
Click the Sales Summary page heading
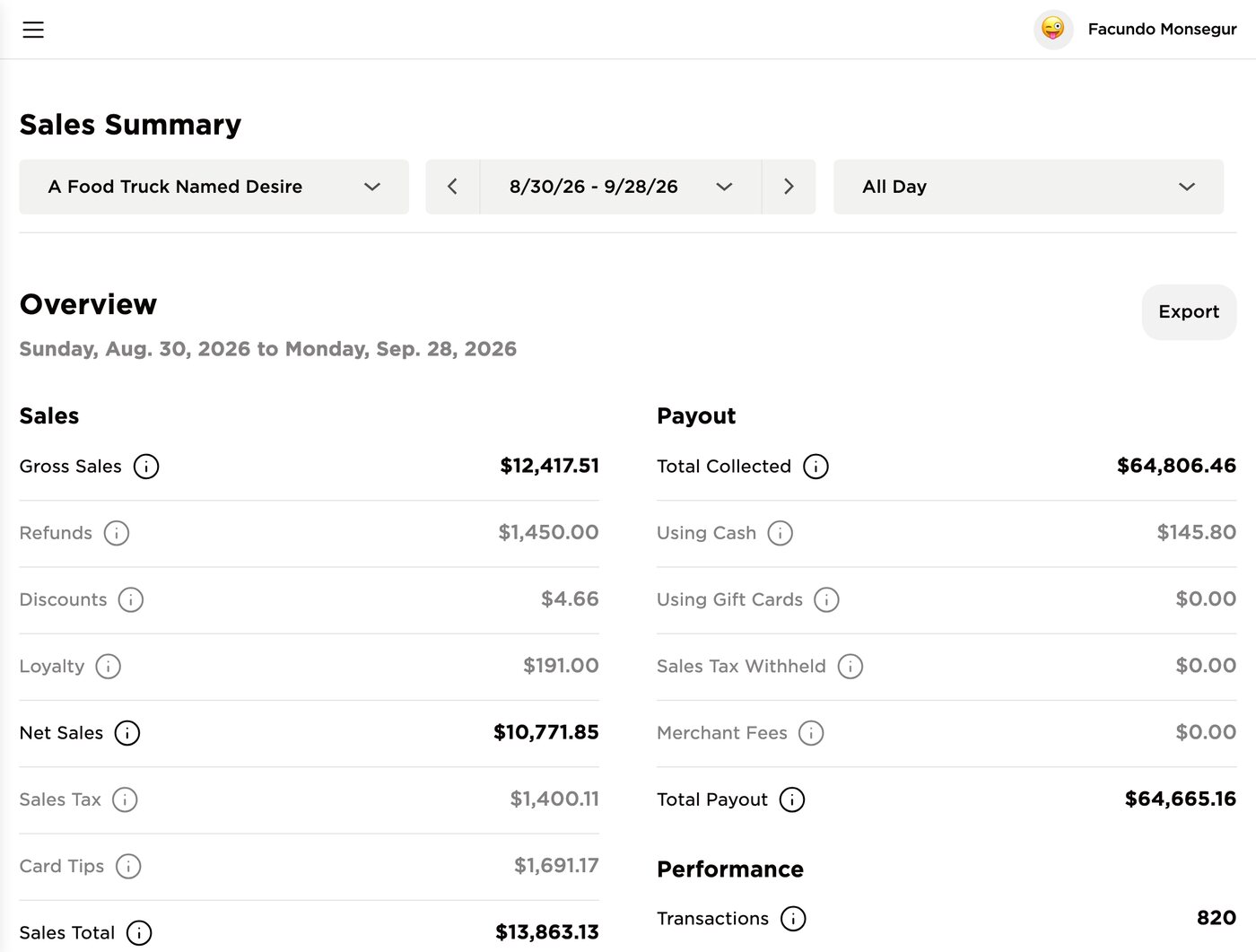point(130,125)
